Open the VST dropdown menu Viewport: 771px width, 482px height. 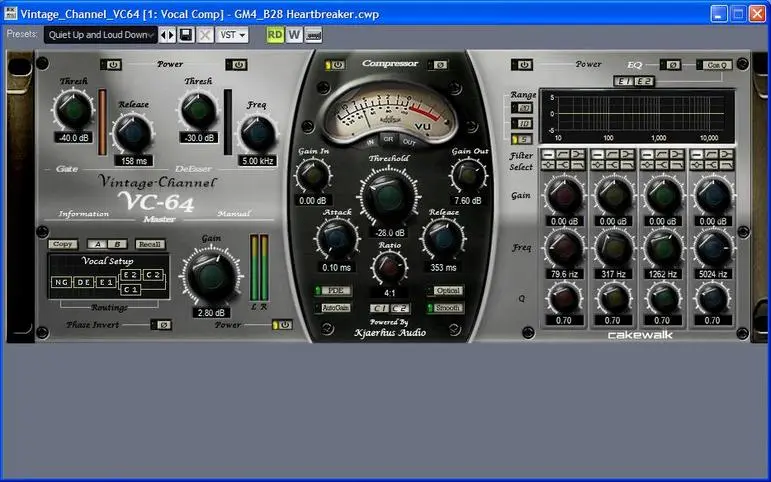coord(232,35)
